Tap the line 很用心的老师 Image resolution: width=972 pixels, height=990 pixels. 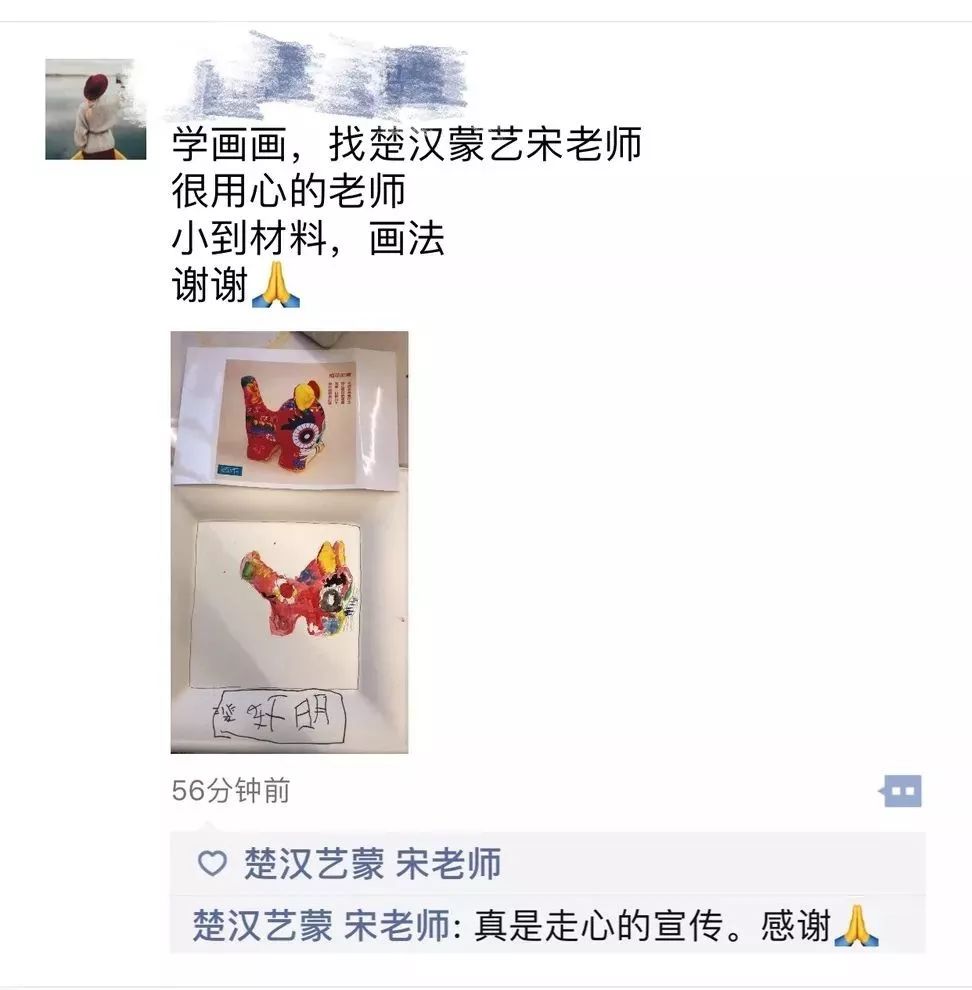(289, 191)
